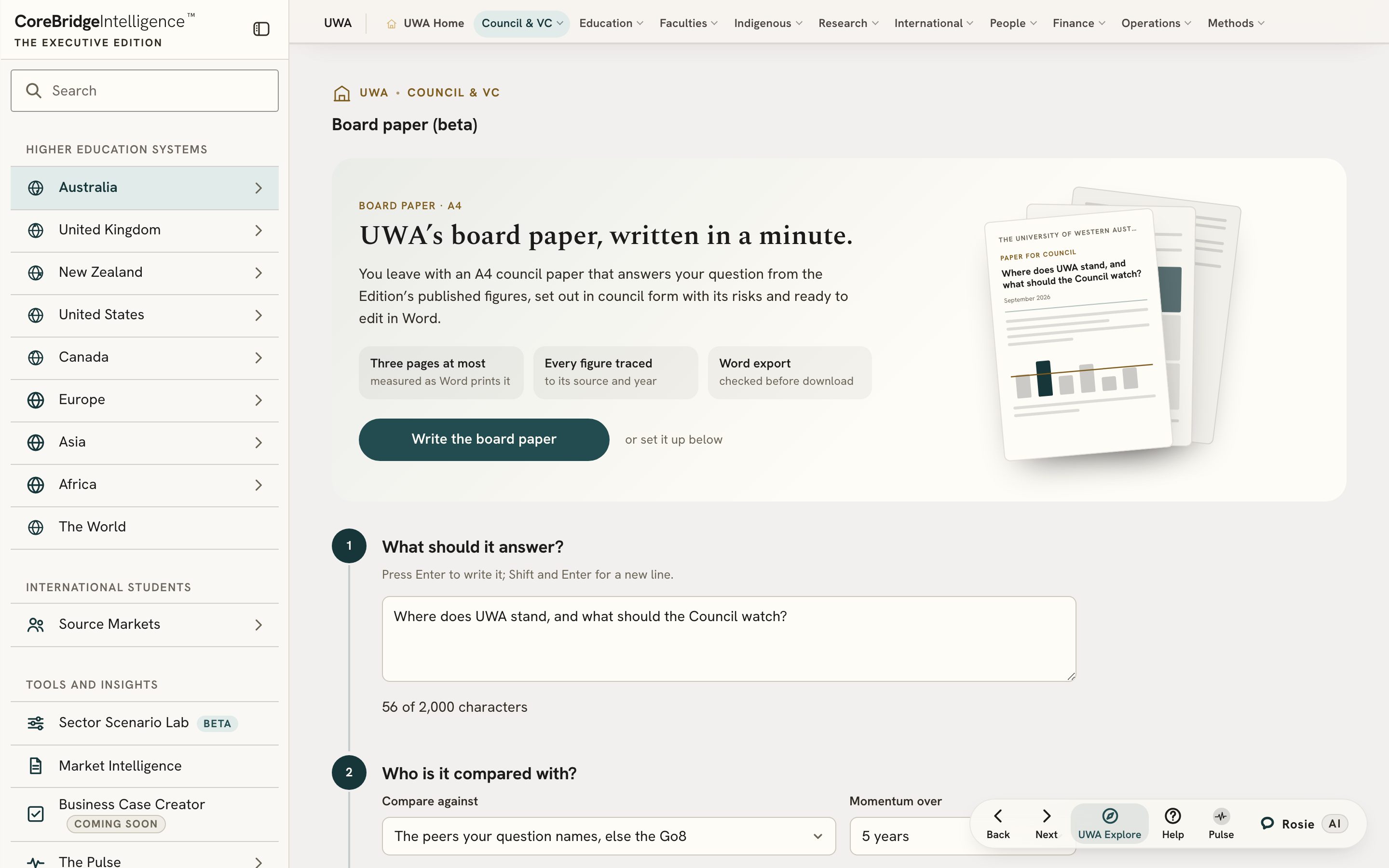The width and height of the screenshot is (1389, 868).
Task: Click 'Every figure traced' info card
Action: (615, 373)
